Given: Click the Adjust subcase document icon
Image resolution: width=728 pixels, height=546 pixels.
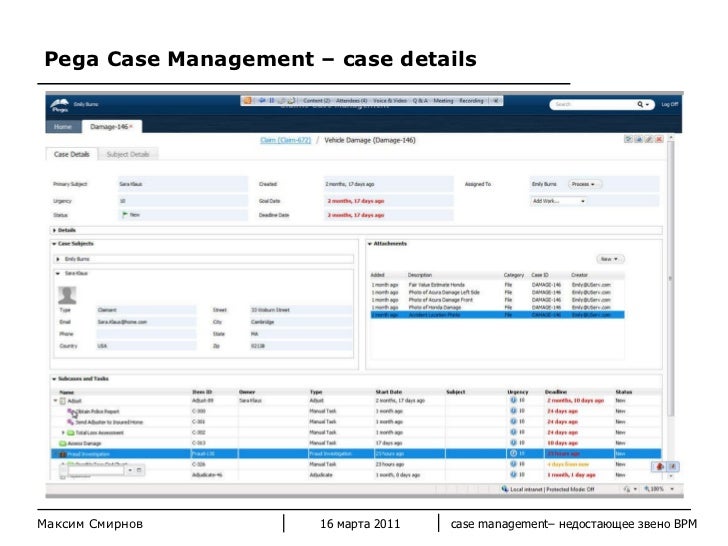Looking at the screenshot, I should [x=63, y=401].
